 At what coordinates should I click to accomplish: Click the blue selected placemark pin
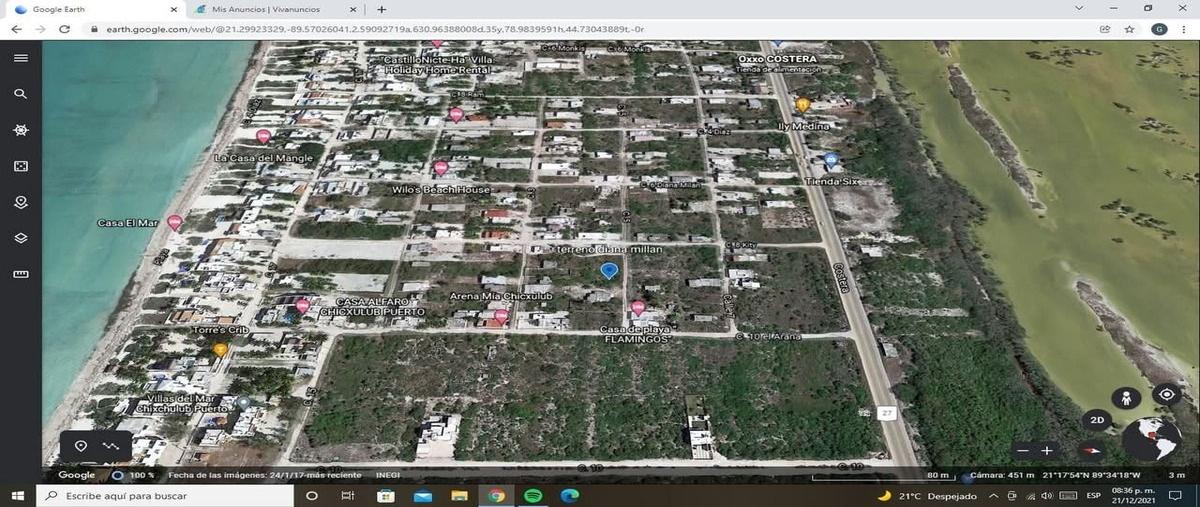(x=609, y=270)
